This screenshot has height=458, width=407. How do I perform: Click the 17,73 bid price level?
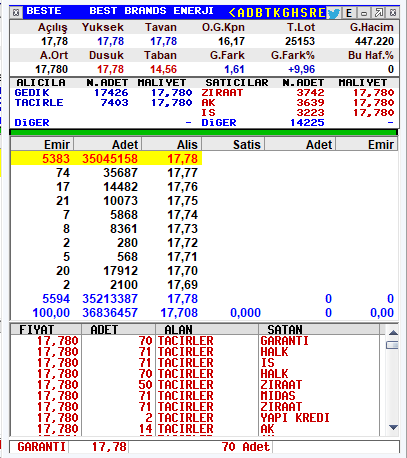pyautogui.click(x=183, y=229)
